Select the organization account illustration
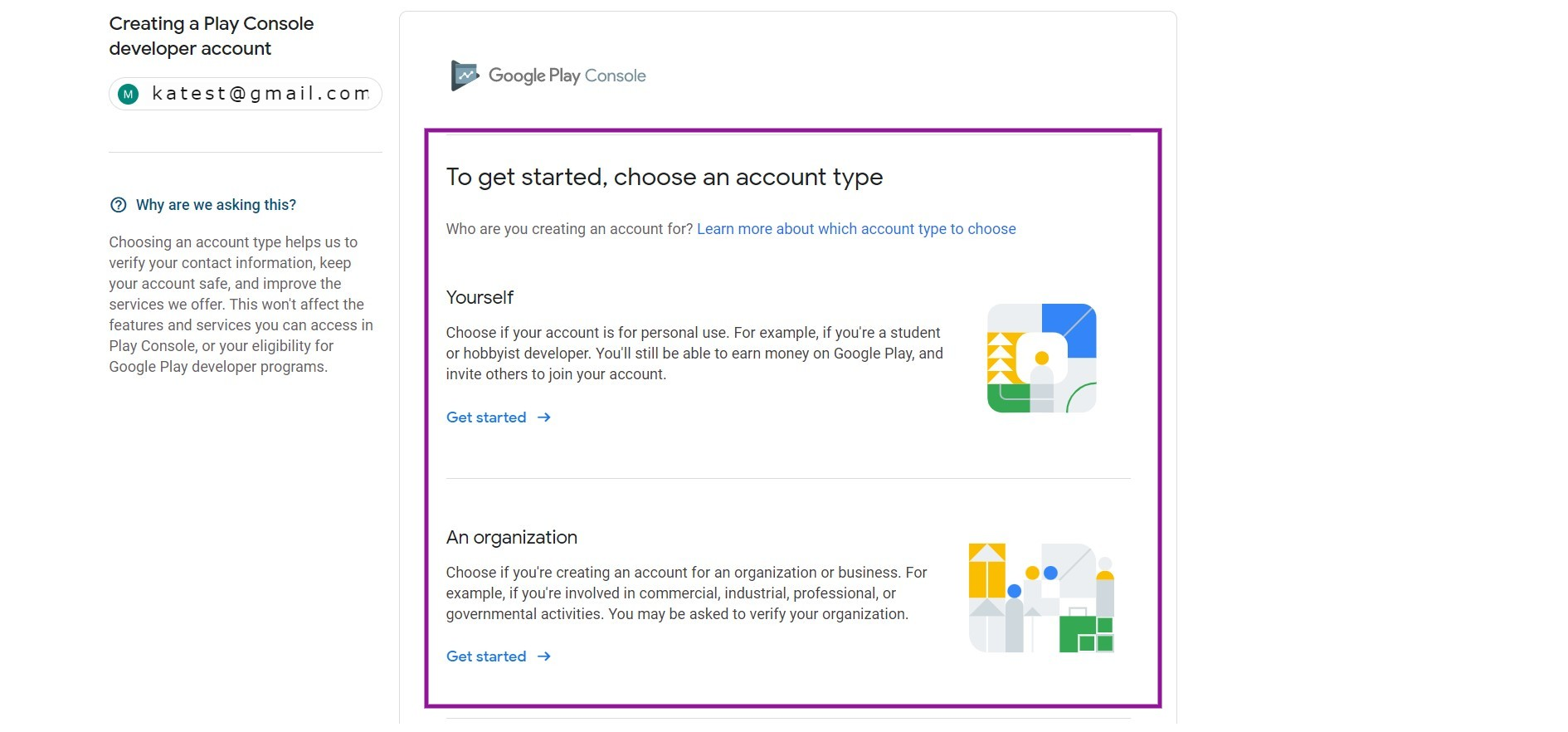 click(x=1041, y=598)
